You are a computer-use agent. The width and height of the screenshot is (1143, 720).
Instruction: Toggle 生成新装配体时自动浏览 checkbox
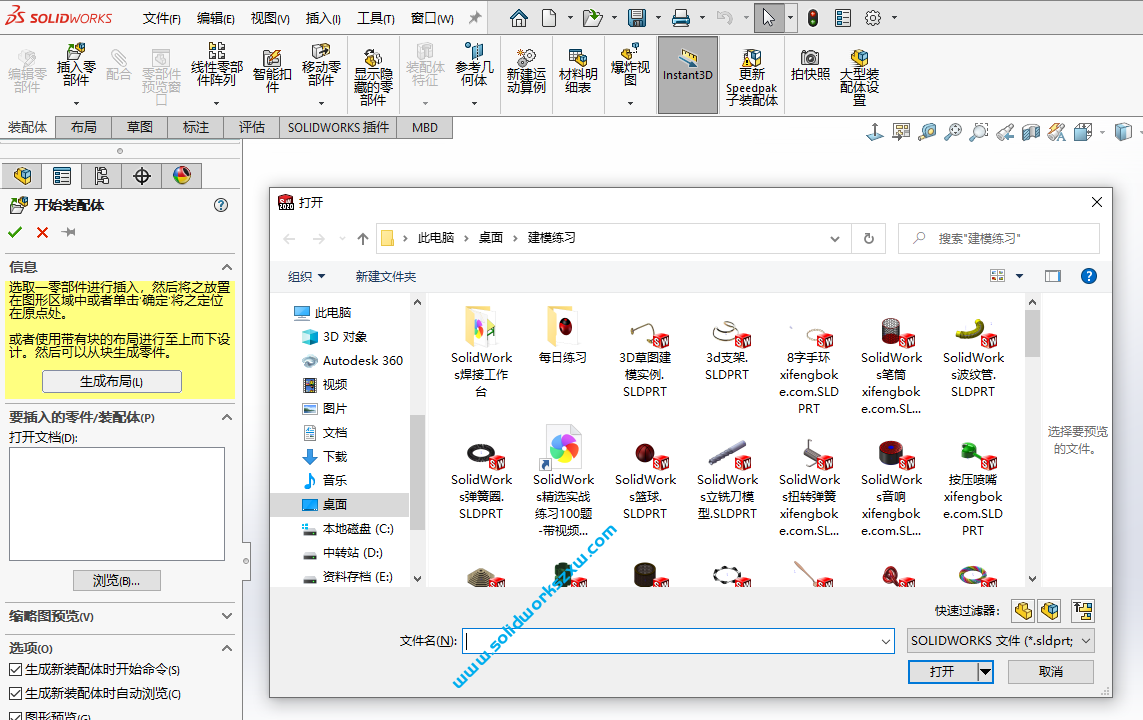point(15,694)
